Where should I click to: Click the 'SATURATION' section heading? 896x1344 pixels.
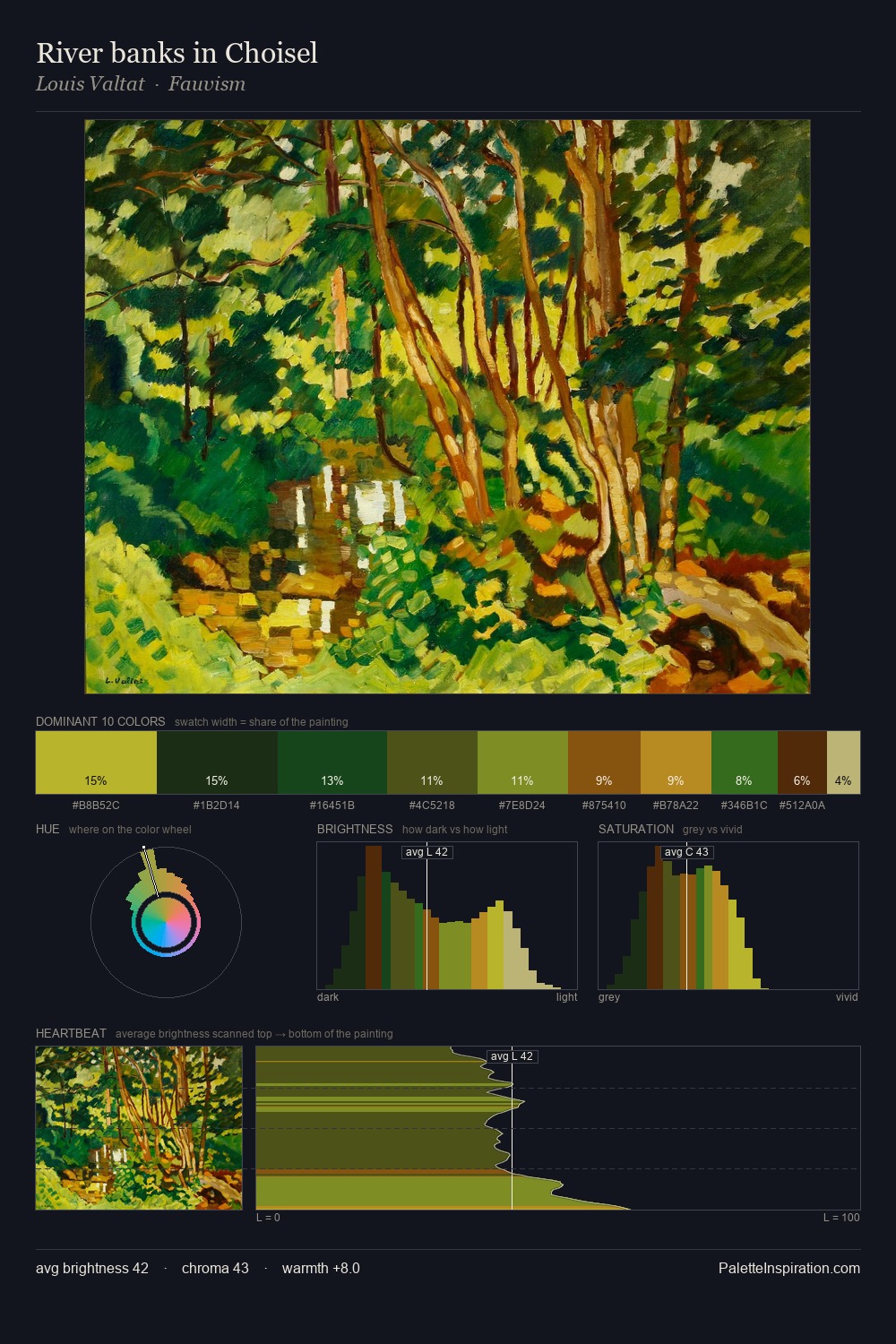636,829
